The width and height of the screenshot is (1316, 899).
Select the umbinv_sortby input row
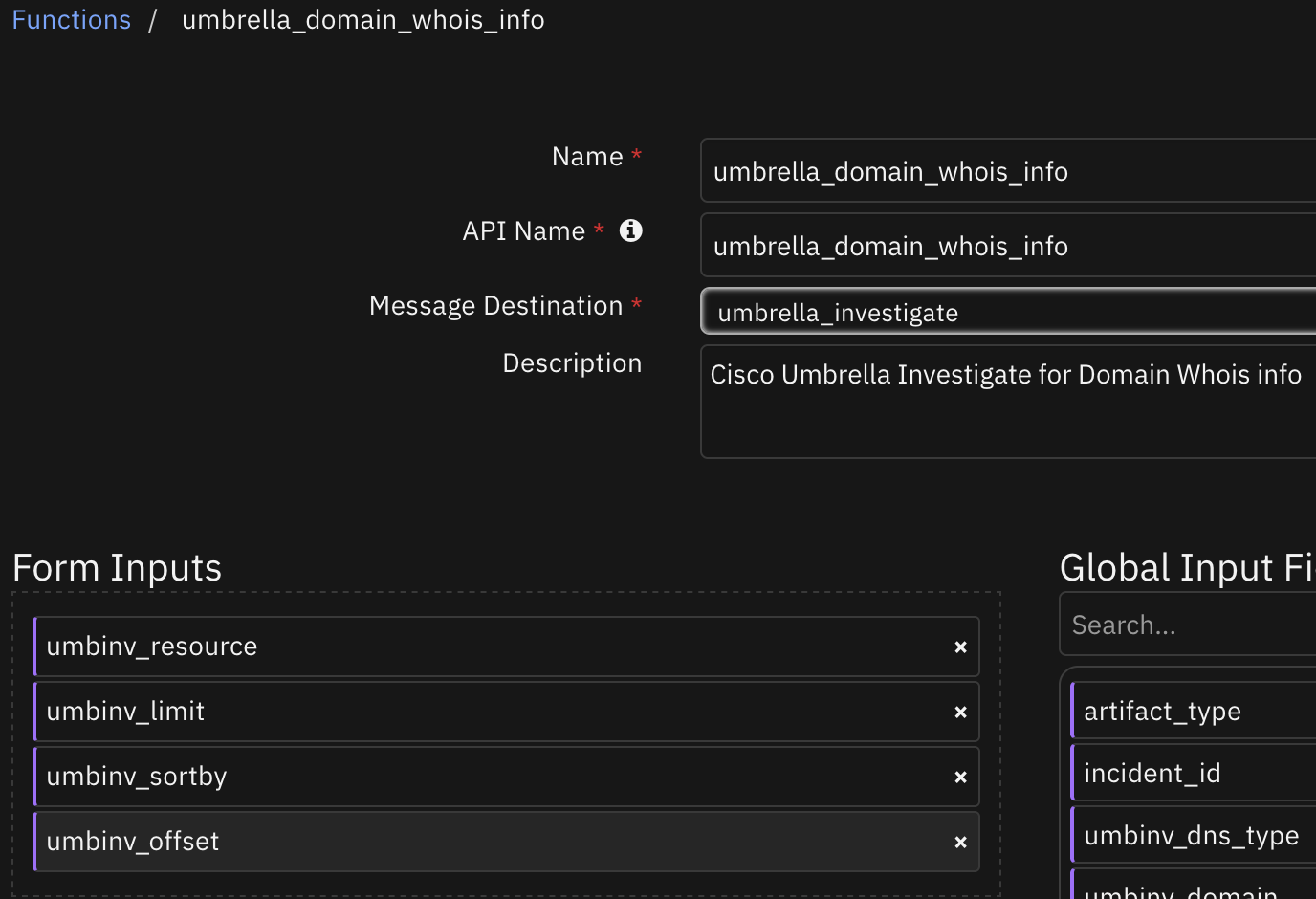[x=506, y=777]
